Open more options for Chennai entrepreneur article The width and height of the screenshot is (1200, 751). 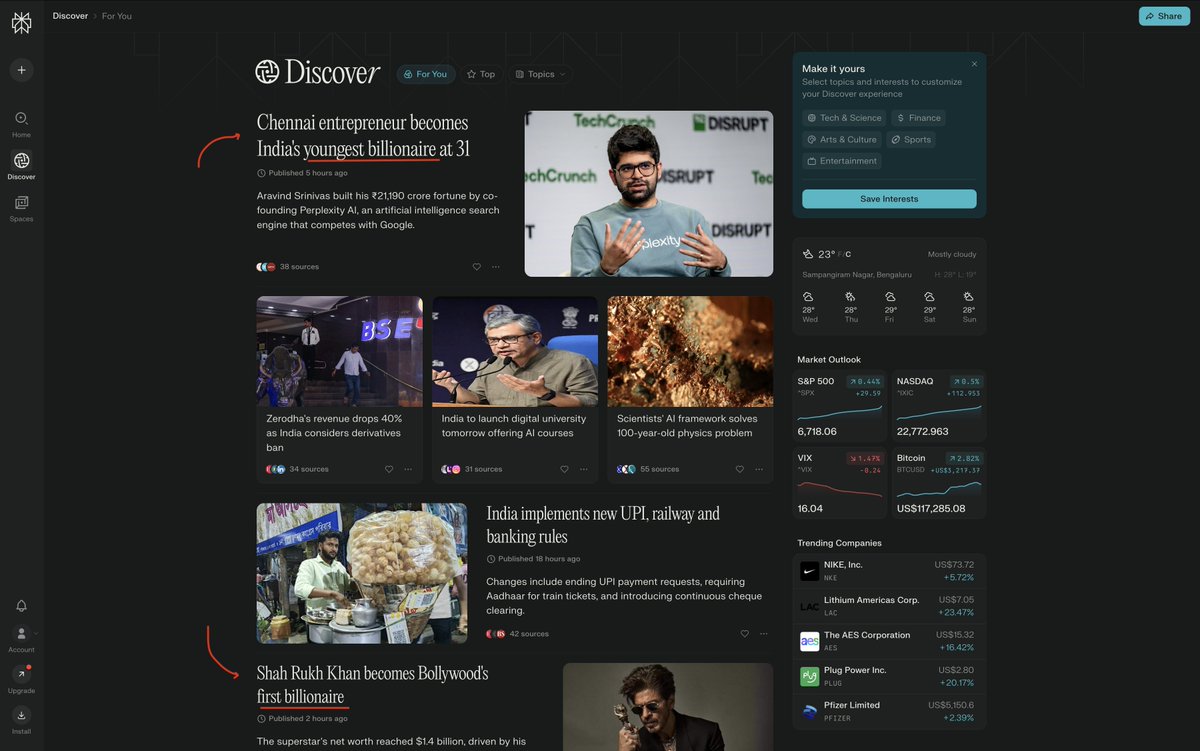pos(495,267)
